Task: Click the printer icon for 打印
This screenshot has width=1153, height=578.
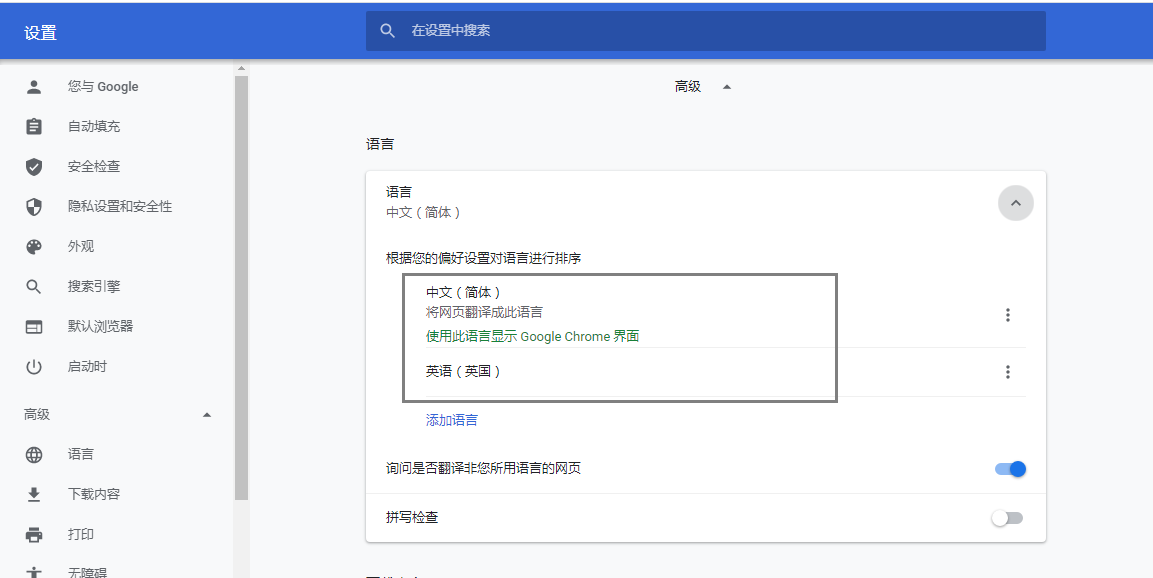Action: pyautogui.click(x=34, y=535)
